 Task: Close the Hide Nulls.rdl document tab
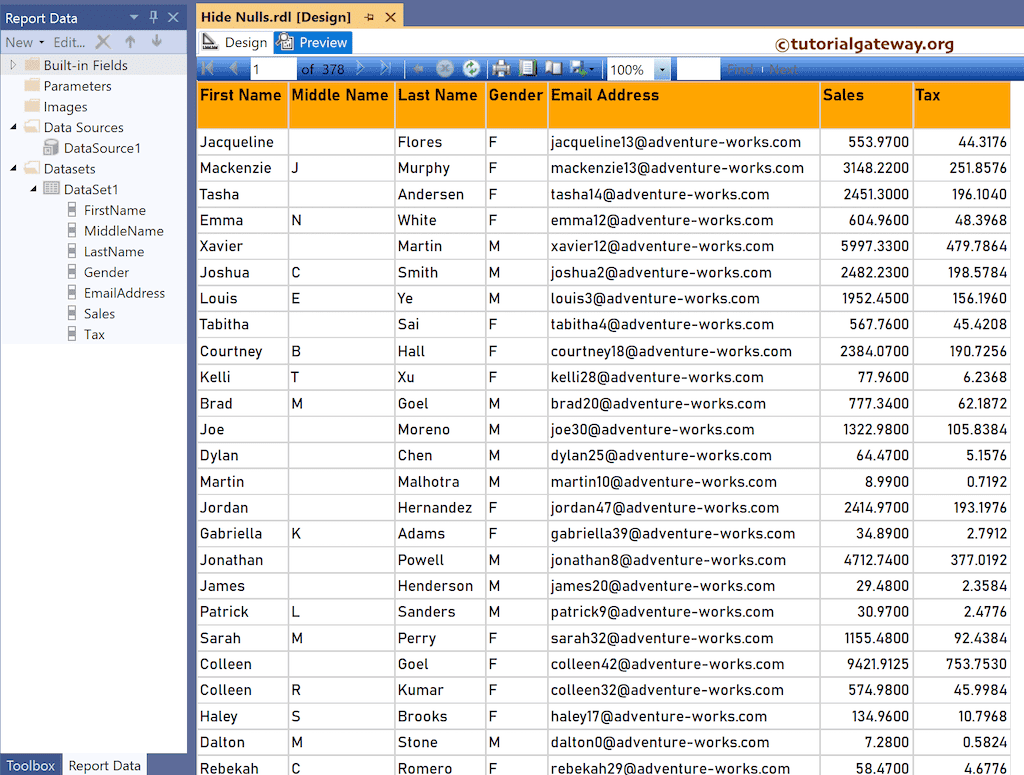[391, 17]
